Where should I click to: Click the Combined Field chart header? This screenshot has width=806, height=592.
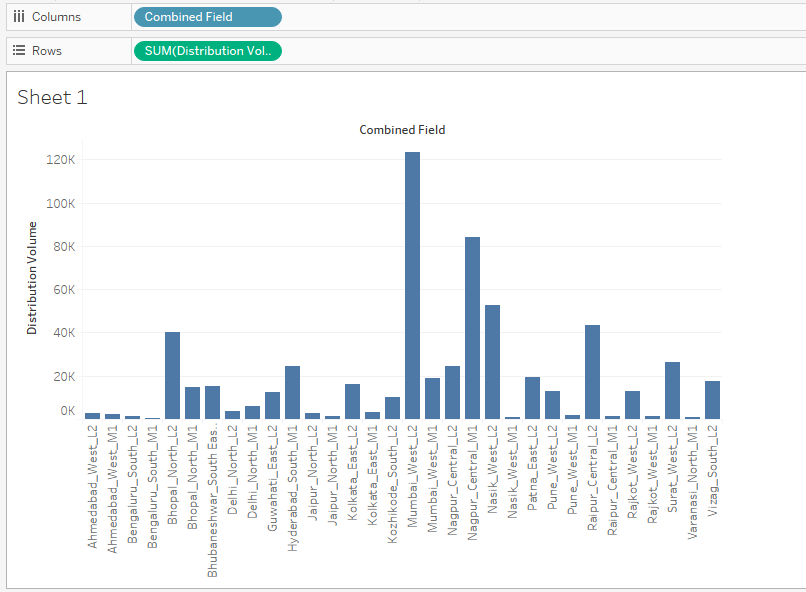(402, 130)
